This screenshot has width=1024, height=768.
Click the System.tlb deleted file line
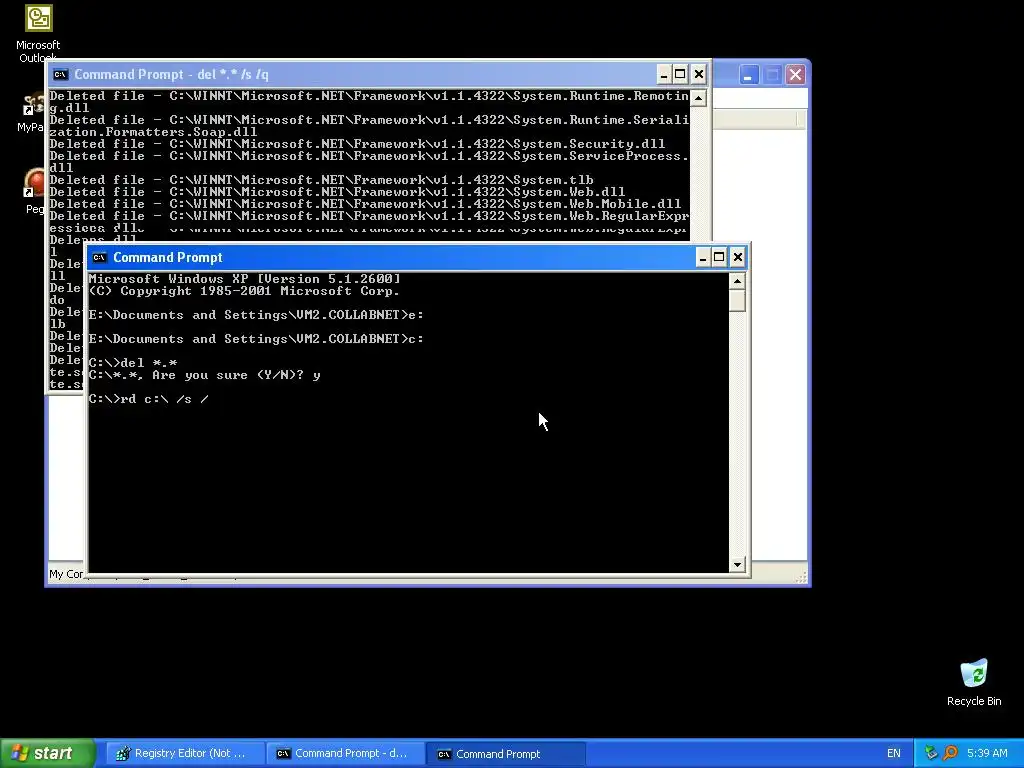coord(321,180)
